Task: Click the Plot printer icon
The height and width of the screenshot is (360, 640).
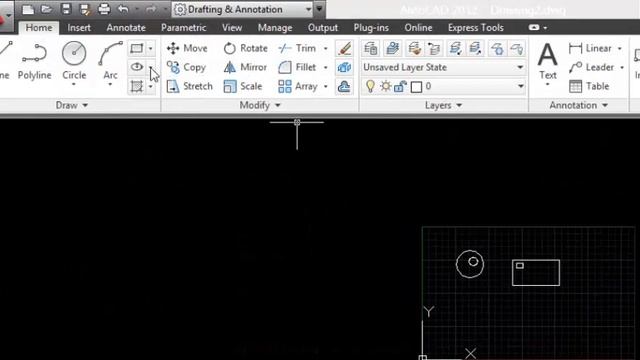Action: click(x=104, y=9)
